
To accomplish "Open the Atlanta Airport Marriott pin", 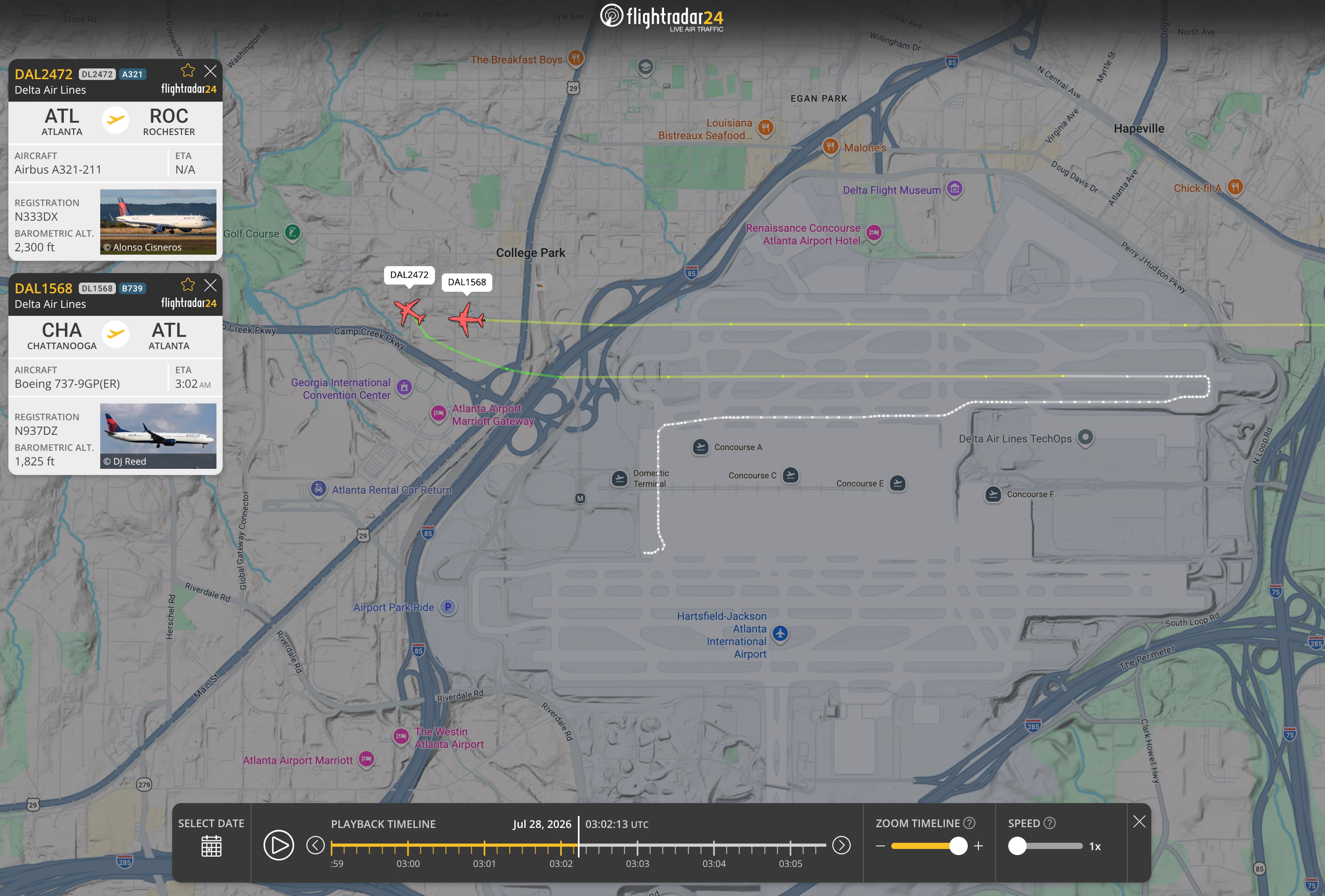I will click(x=366, y=759).
